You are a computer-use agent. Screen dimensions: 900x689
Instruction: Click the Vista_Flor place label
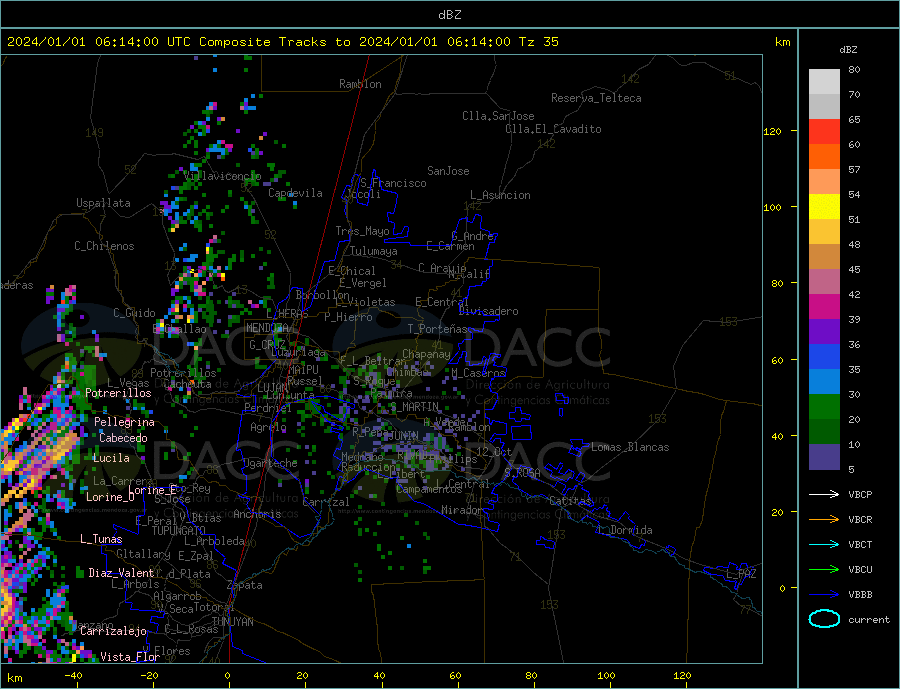[130, 657]
